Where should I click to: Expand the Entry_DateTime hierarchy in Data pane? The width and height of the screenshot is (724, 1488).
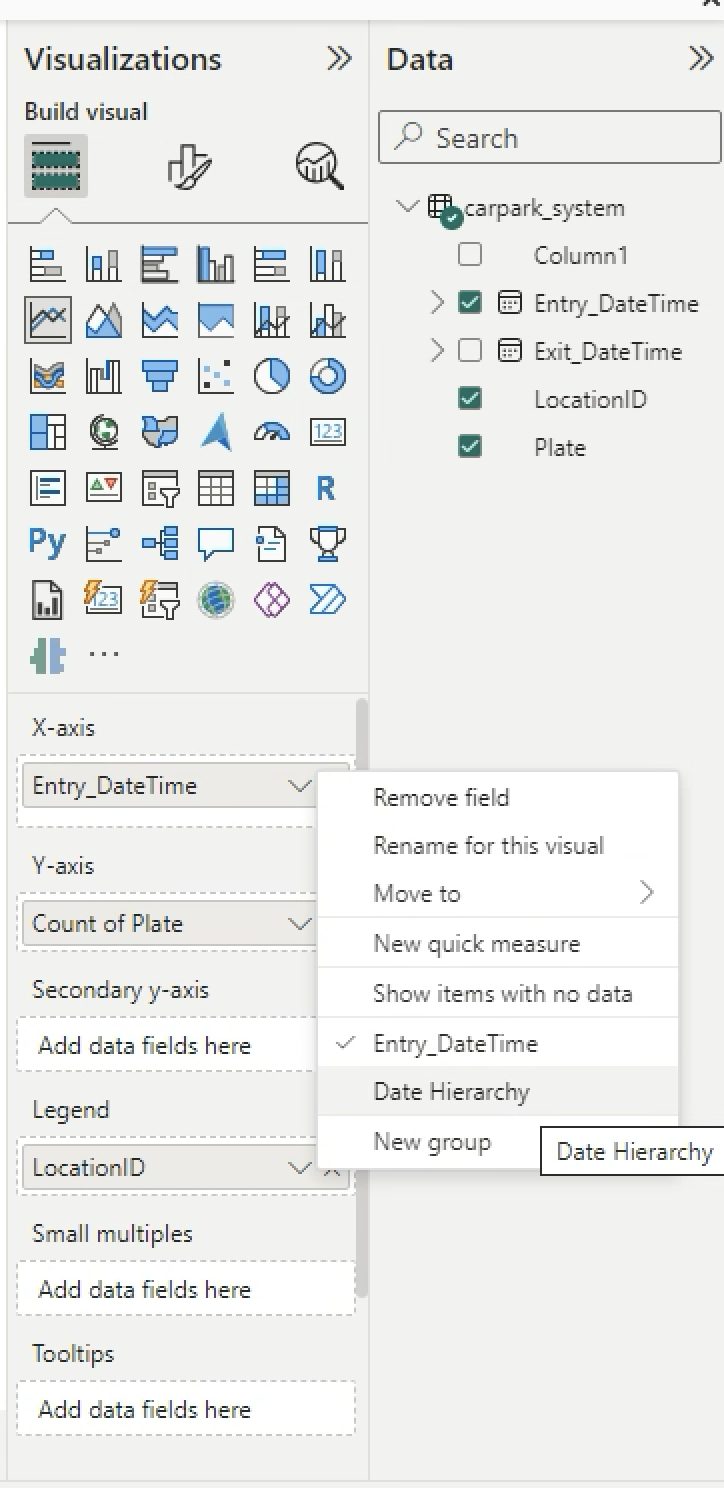(436, 302)
